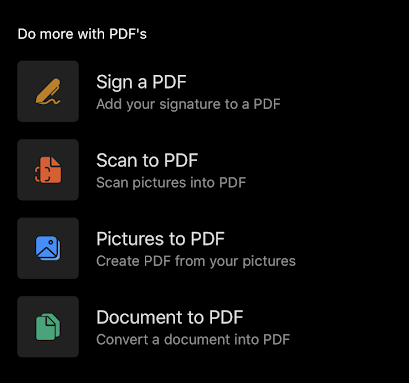The width and height of the screenshot is (409, 383).
Task: Click 'Add your signature to a PDF' description
Action: 188,104
